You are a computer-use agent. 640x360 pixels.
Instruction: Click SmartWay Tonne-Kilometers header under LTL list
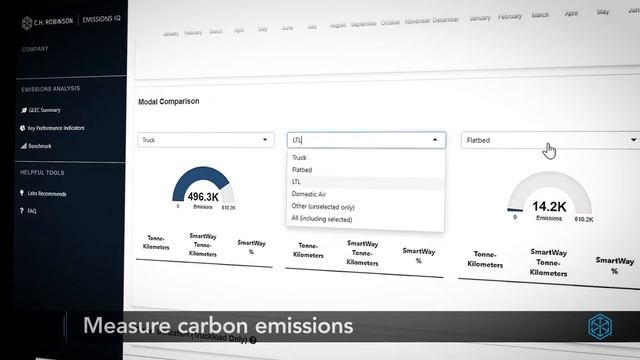tap(362, 253)
